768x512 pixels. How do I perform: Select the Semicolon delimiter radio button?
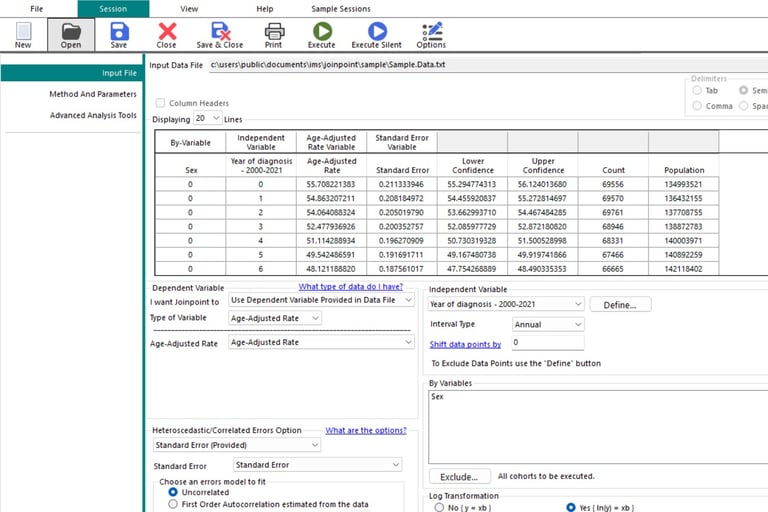click(744, 90)
